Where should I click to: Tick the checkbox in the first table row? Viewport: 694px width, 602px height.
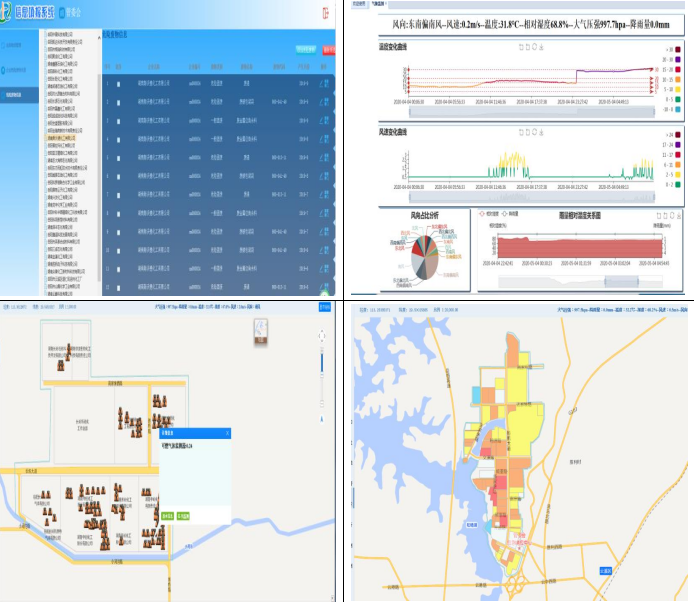click(x=119, y=85)
